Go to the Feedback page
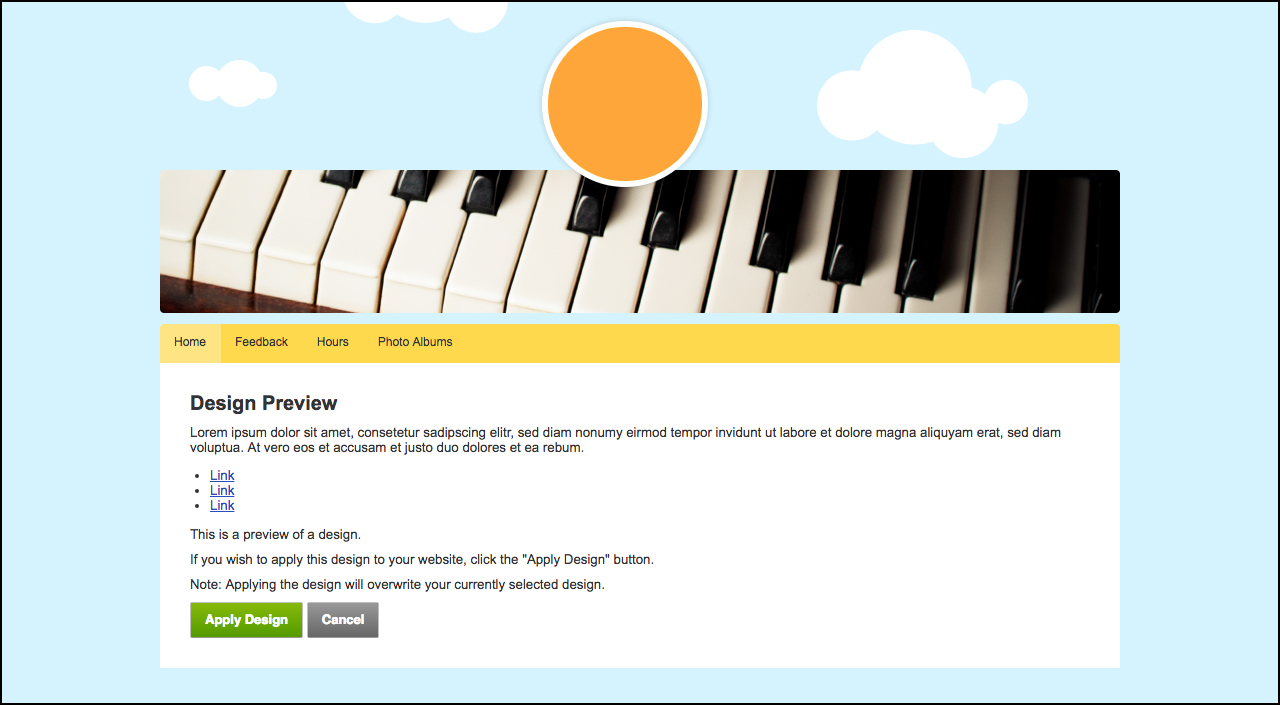This screenshot has height=705, width=1280. (261, 342)
